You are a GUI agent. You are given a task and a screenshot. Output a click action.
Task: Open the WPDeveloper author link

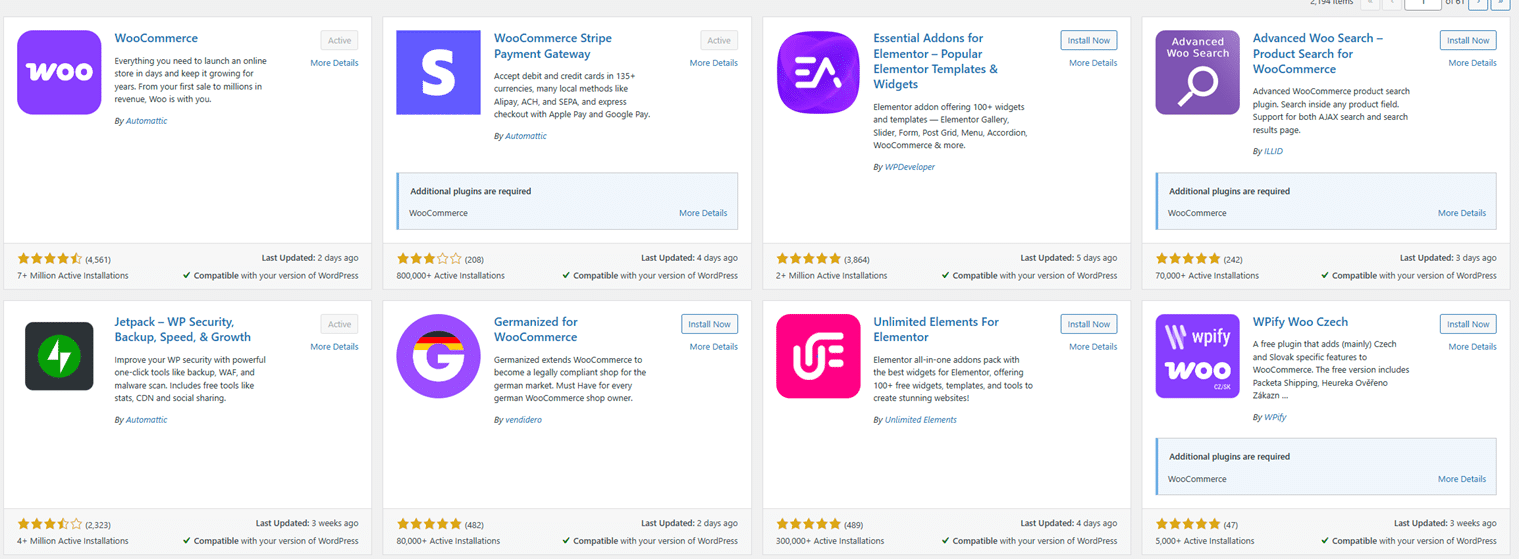(x=909, y=167)
